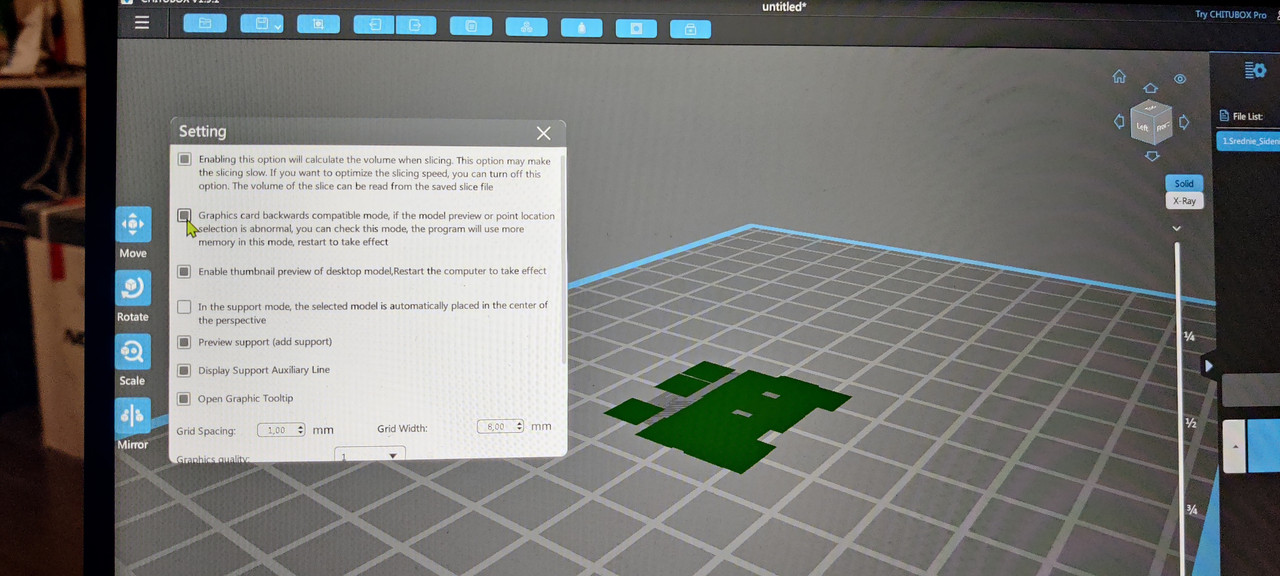This screenshot has width=1280, height=576.
Task: Click the small up arrow in bottom-right panel
Action: pos(1234,446)
